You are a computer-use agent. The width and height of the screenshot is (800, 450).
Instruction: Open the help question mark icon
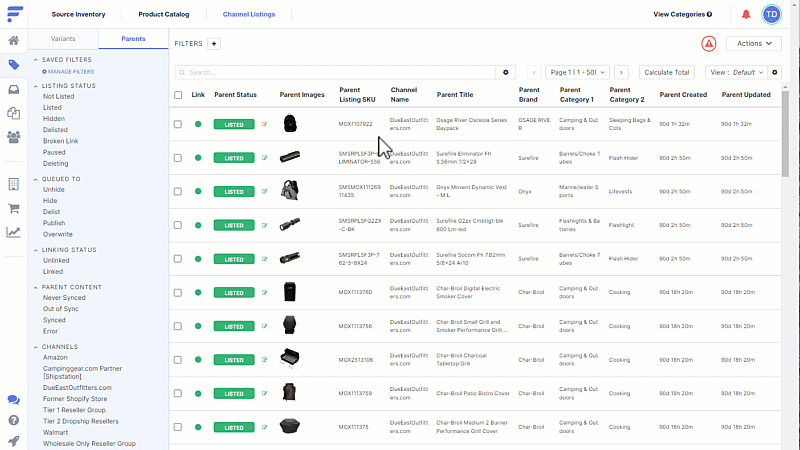pyautogui.click(x=14, y=420)
